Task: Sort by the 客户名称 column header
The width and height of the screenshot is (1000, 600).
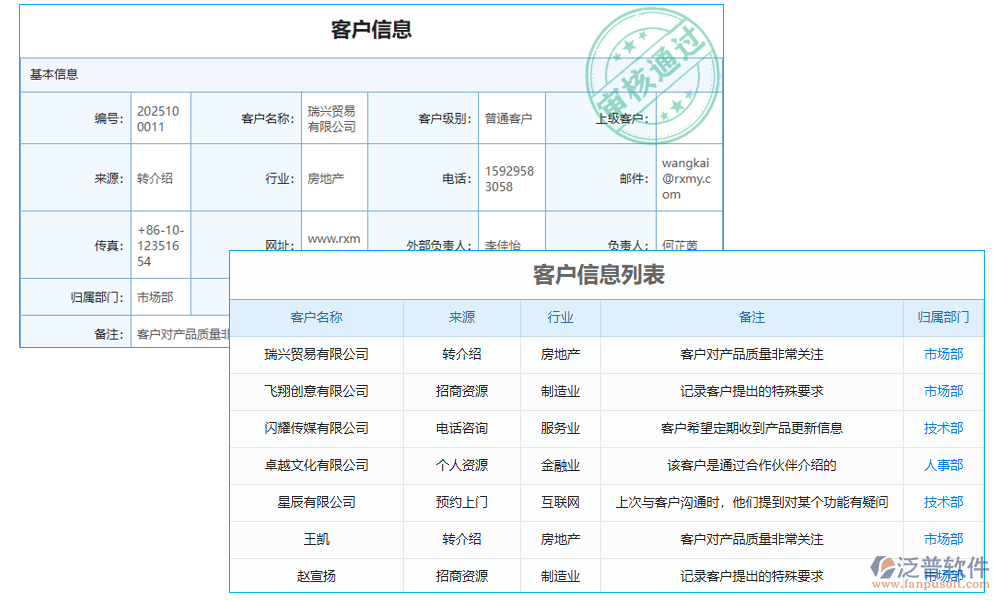Action: point(315,317)
